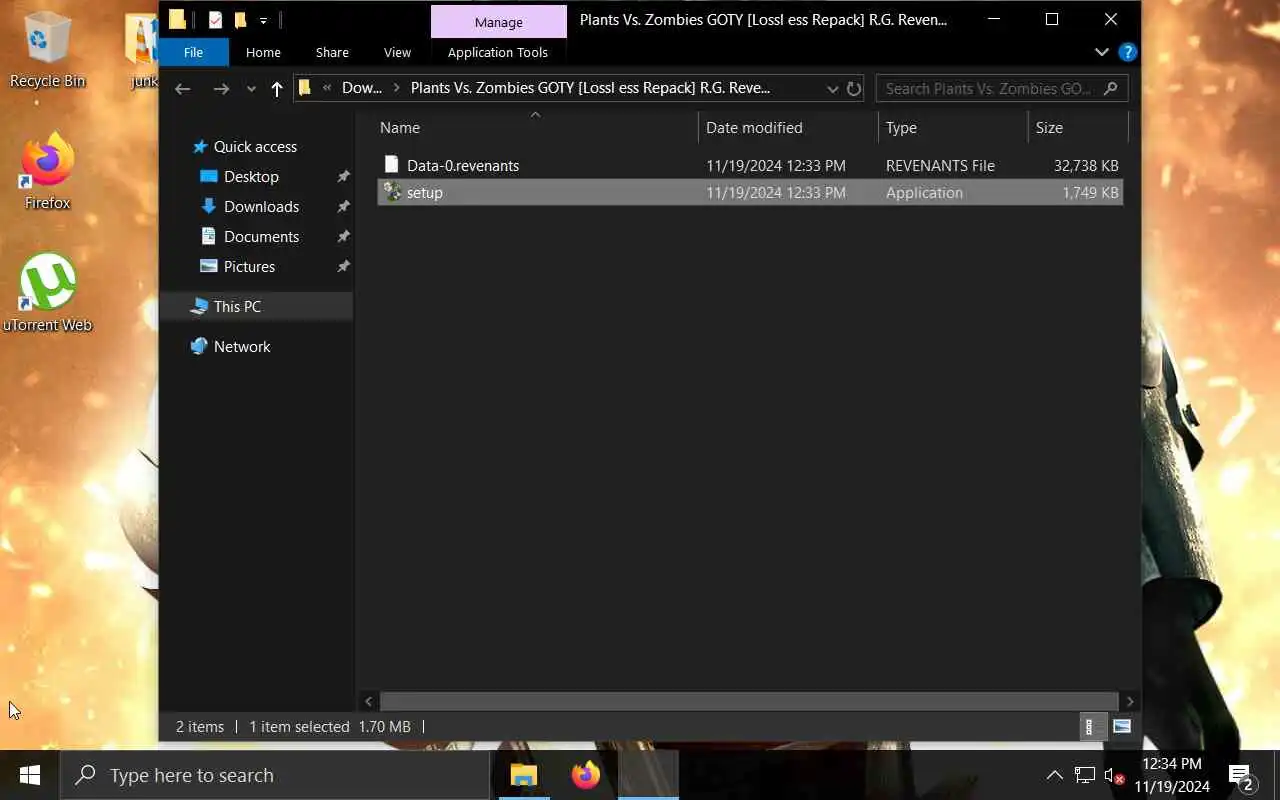Screen dimensions: 1280x800
Task: Select This PC in the sidebar
Action: 237,306
